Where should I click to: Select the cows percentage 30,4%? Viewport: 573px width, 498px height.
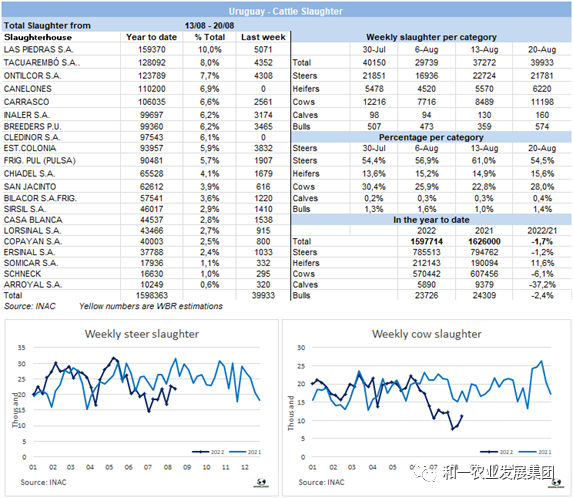(x=374, y=187)
